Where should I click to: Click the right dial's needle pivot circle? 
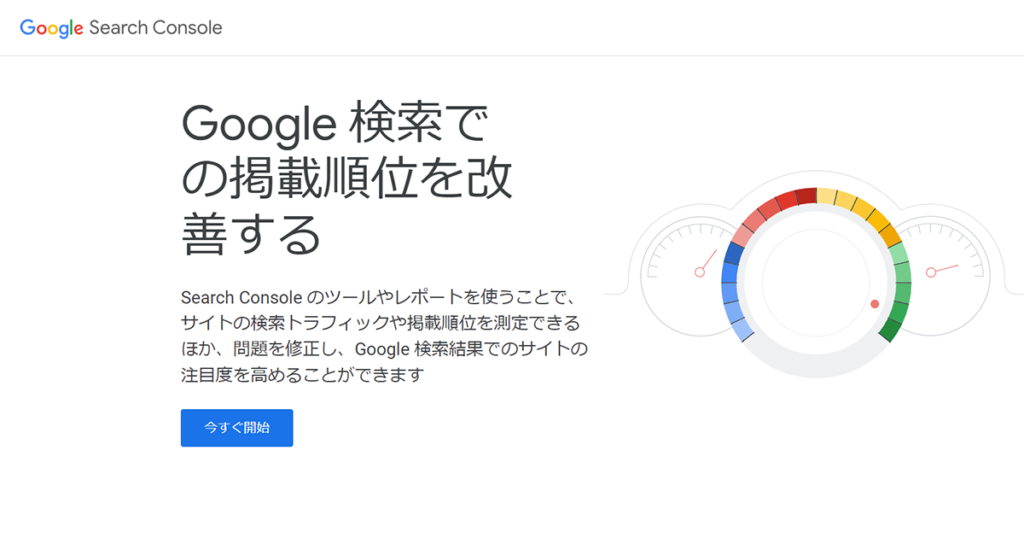[930, 272]
